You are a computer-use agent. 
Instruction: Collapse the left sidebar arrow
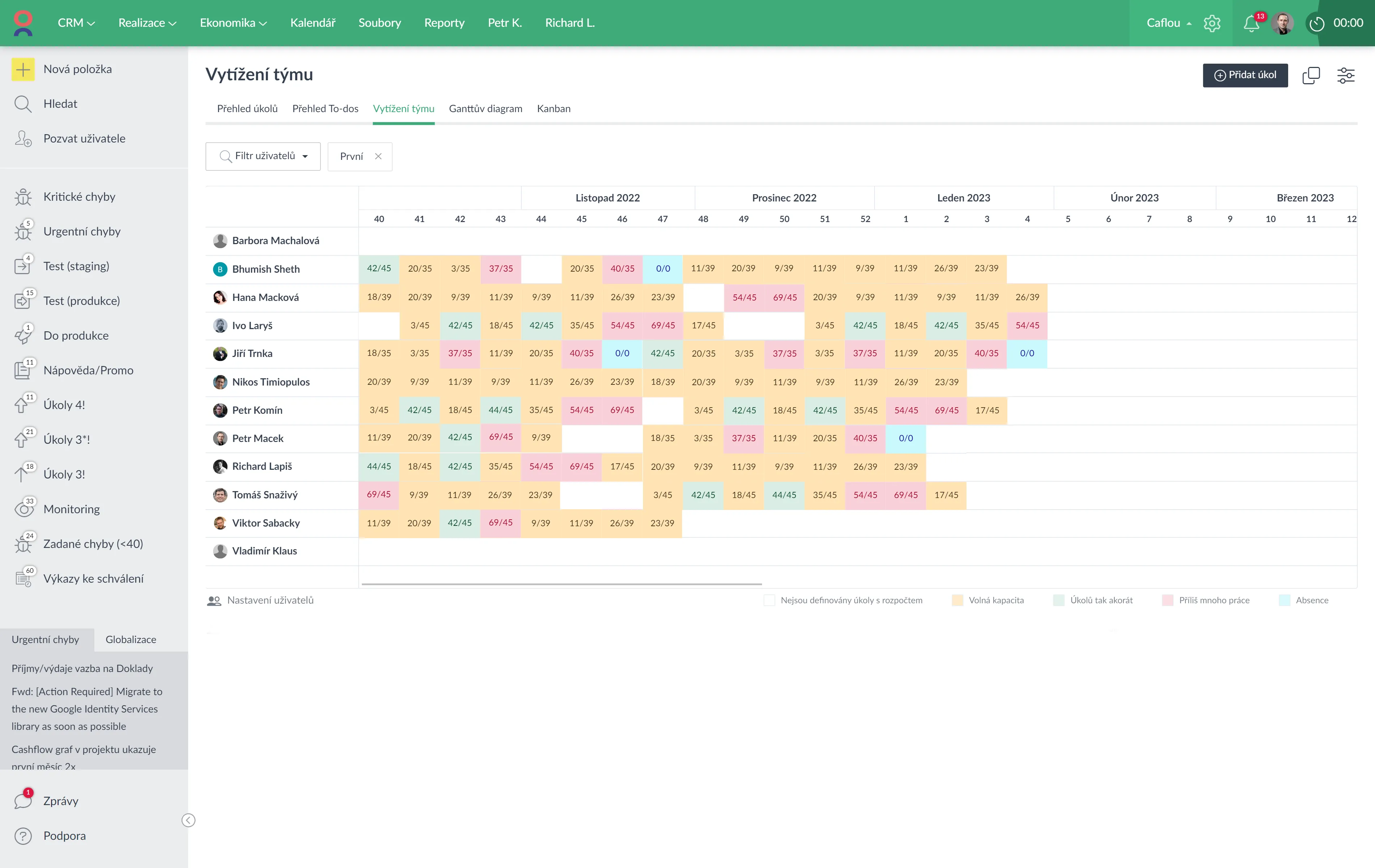tap(189, 820)
